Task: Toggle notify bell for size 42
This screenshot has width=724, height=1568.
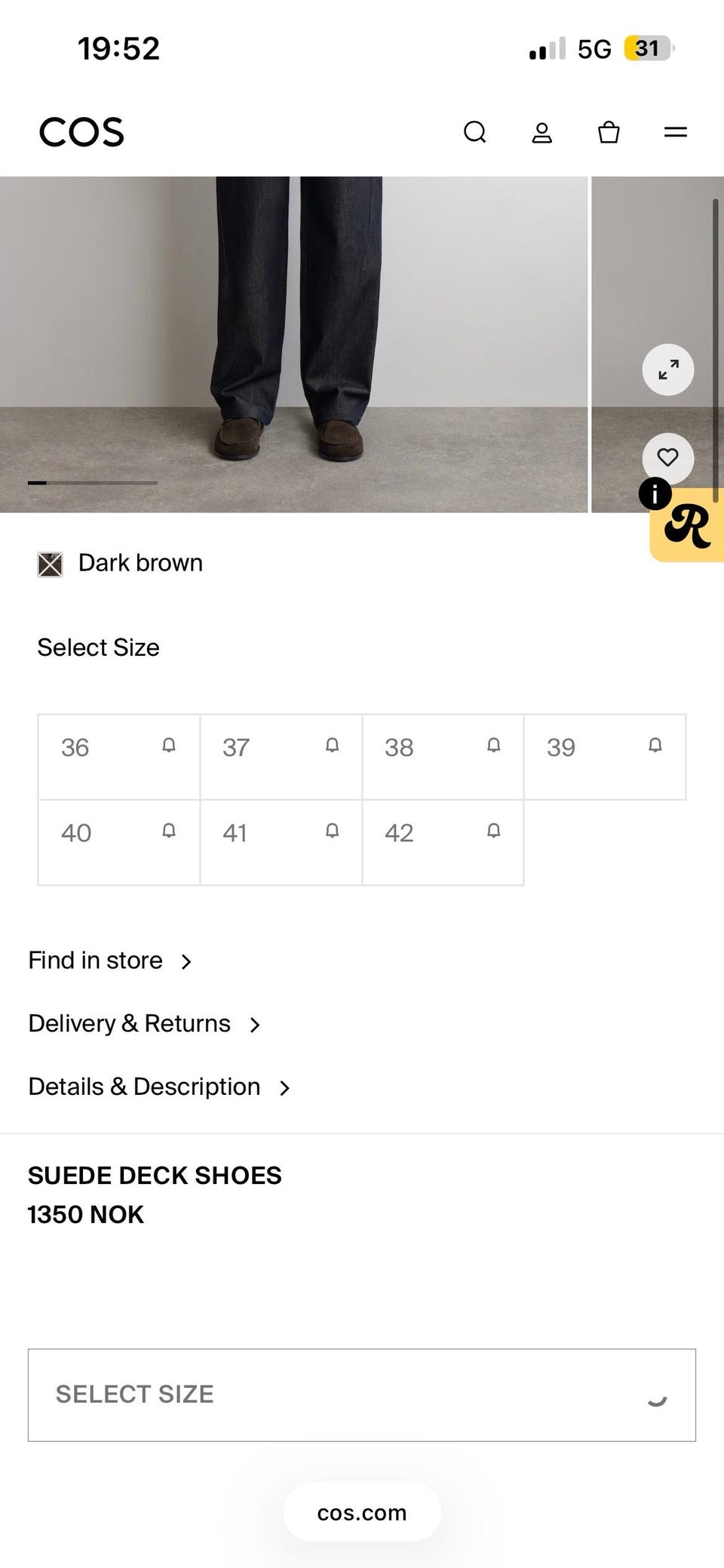Action: 493,831
